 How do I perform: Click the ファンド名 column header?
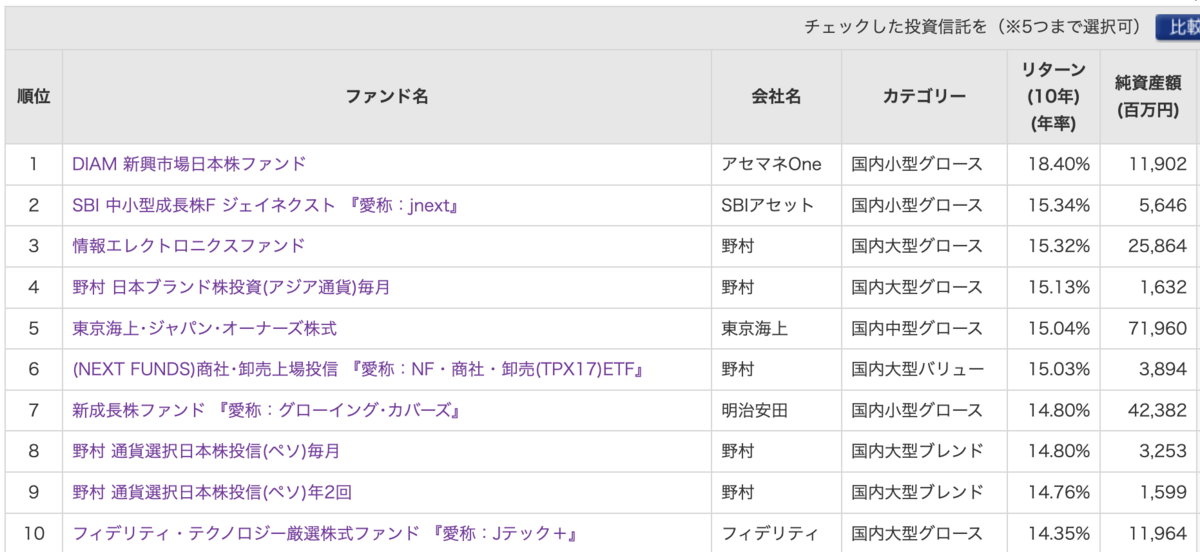[387, 97]
